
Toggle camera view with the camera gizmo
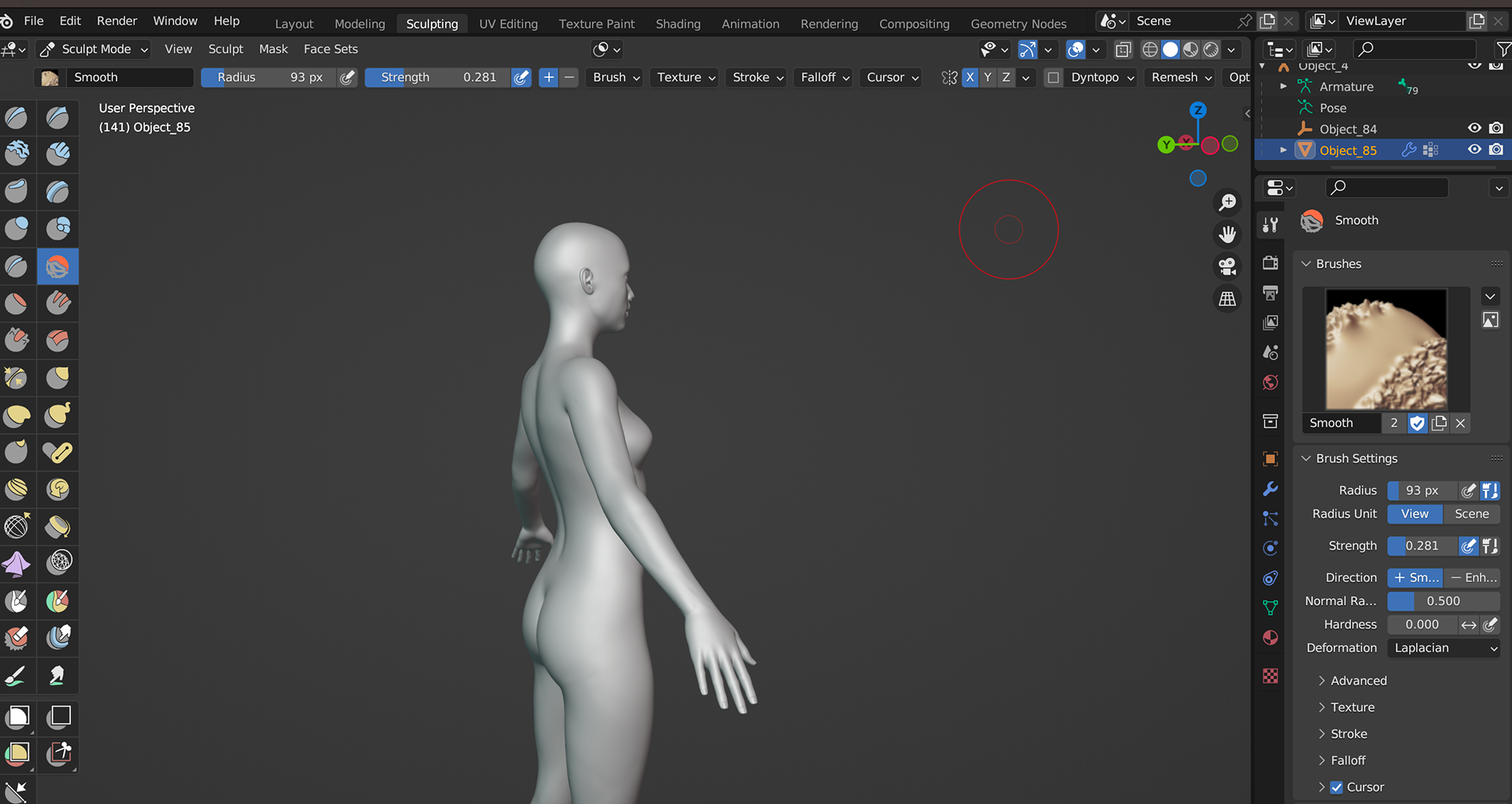[x=1227, y=267]
